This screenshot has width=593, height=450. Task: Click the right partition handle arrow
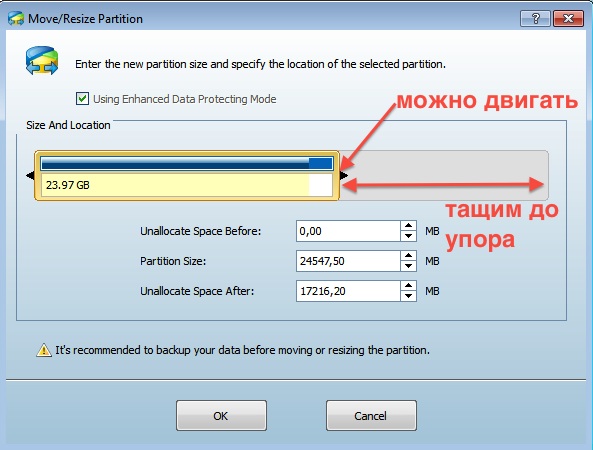pos(344,175)
